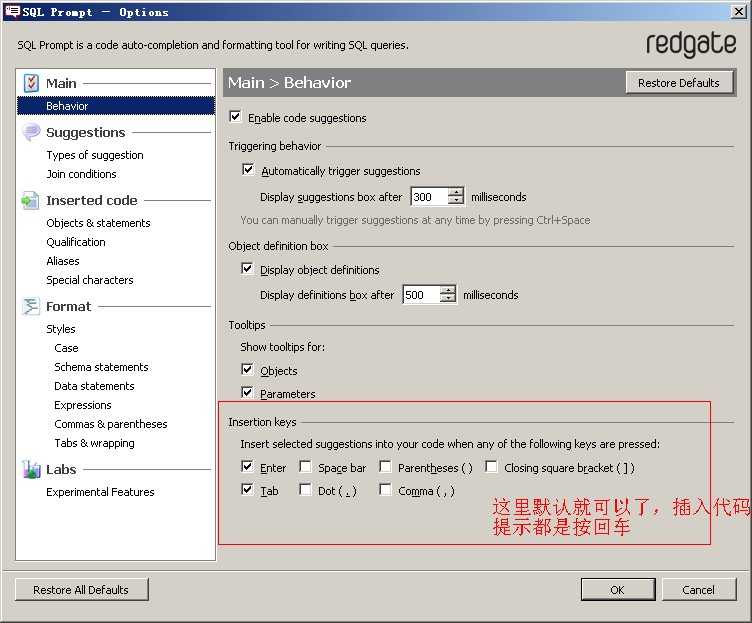The image size is (752, 623).
Task: Open Join conditions page
Action: point(82,174)
